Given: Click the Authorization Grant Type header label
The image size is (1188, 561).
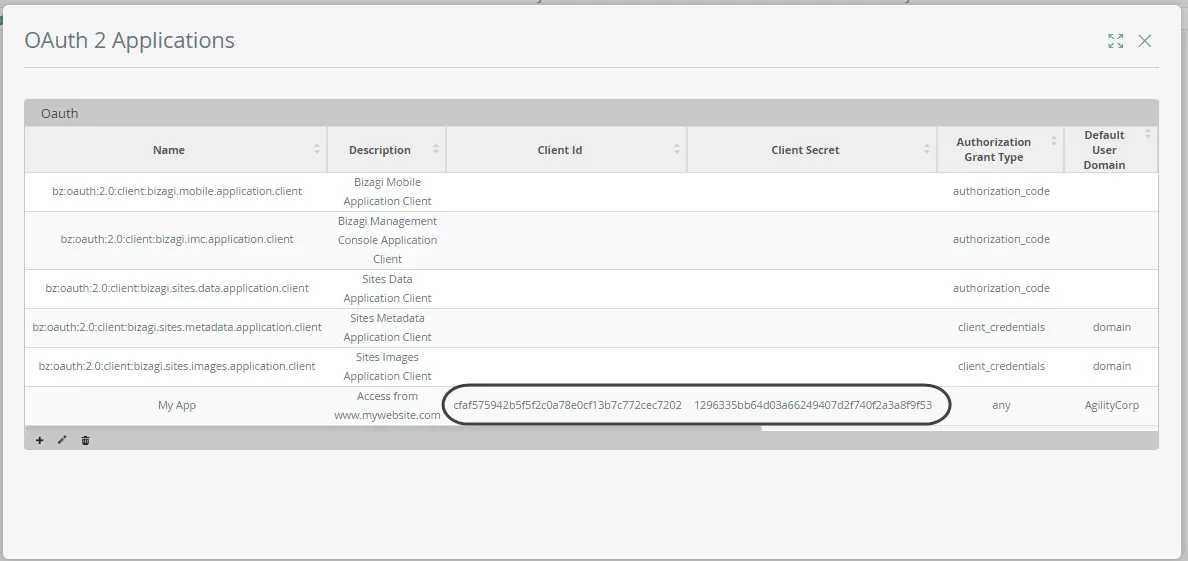Looking at the screenshot, I should pyautogui.click(x=993, y=149).
